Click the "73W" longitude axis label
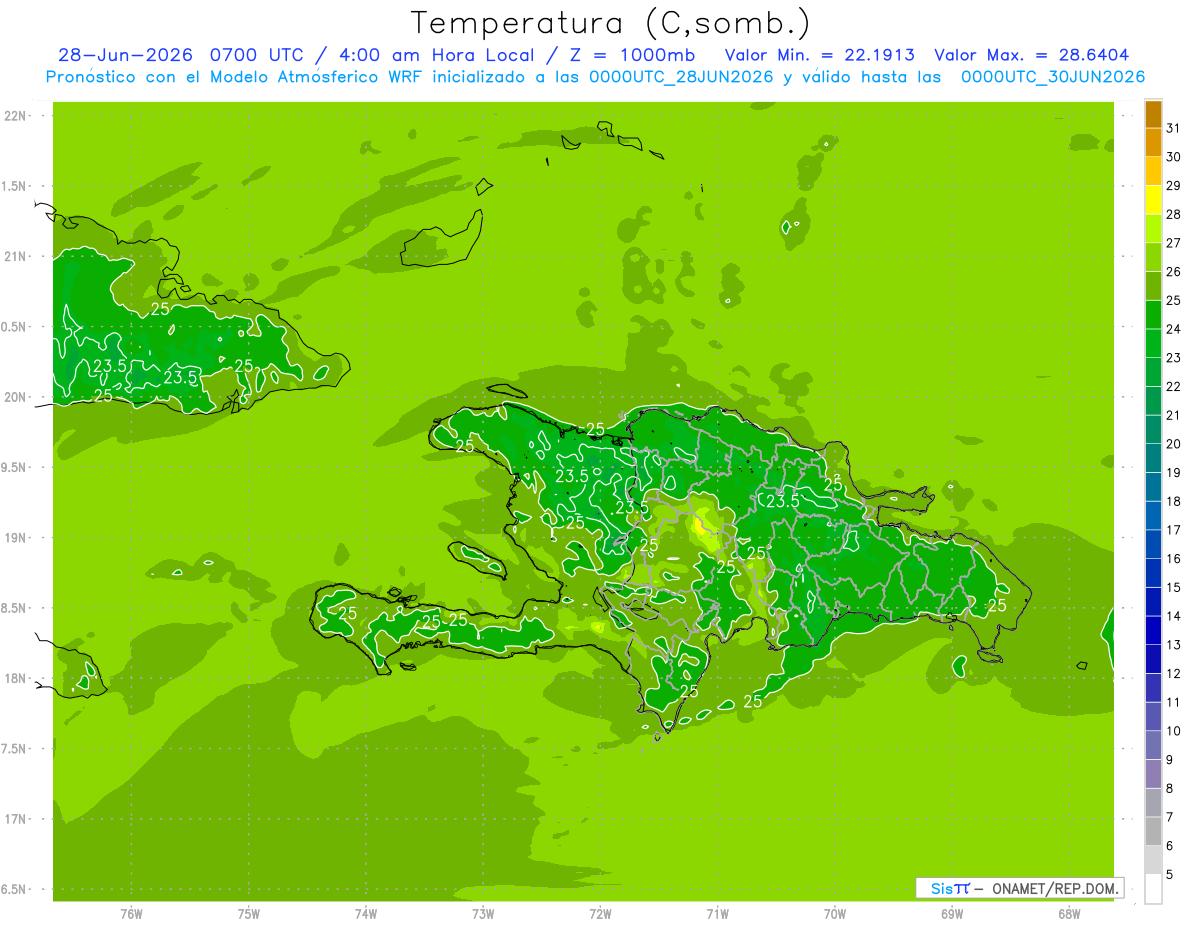Viewport: 1200px width, 927px height. (x=483, y=913)
